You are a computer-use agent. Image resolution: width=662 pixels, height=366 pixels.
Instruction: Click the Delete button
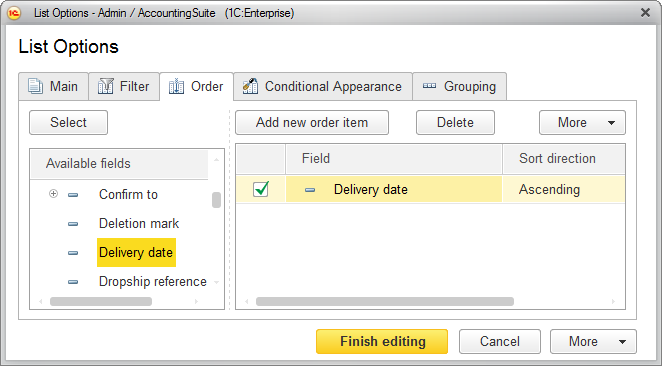455,122
